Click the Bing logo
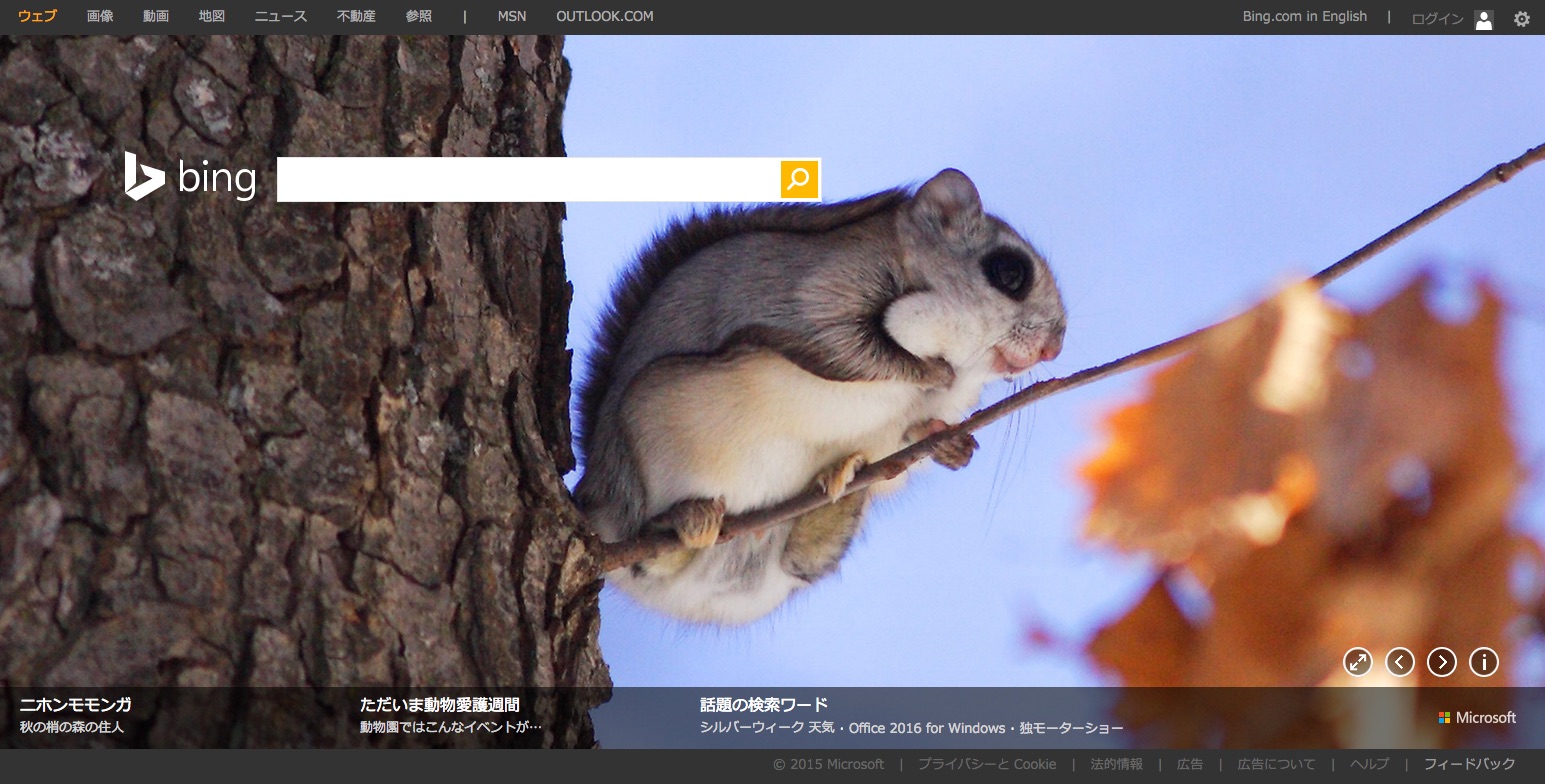1545x784 pixels. coord(190,178)
